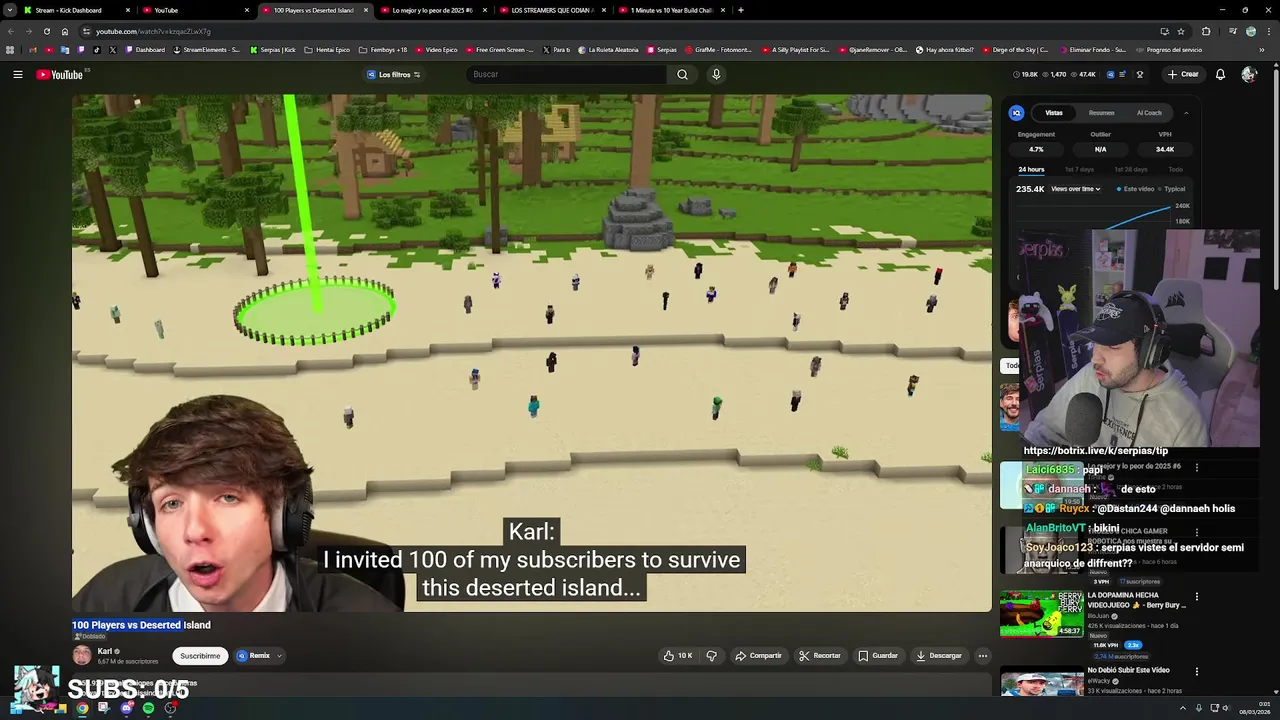Reload the page
Viewport: 1280px width, 720px height.
click(46, 31)
